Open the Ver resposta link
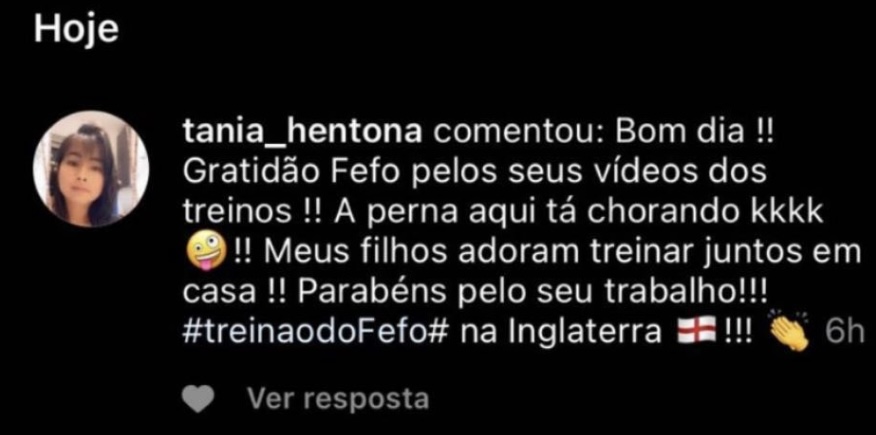 [338, 399]
